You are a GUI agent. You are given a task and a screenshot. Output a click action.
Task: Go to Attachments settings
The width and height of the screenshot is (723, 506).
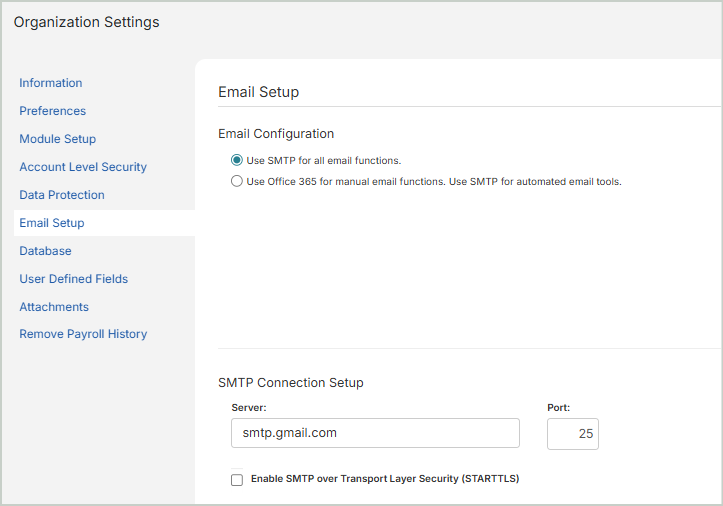click(54, 307)
